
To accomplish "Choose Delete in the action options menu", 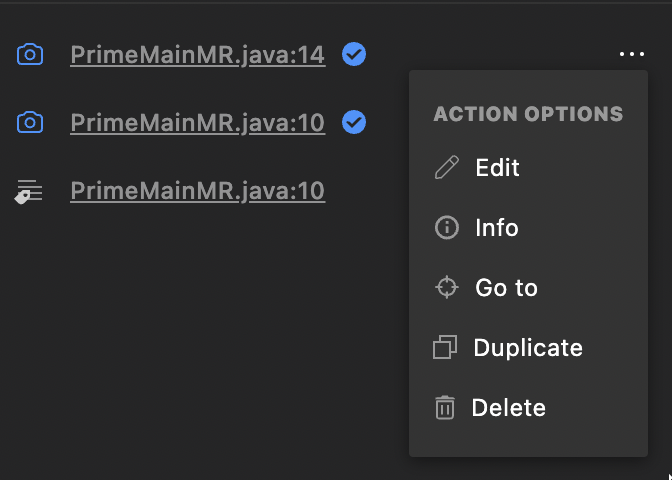I will pos(509,408).
